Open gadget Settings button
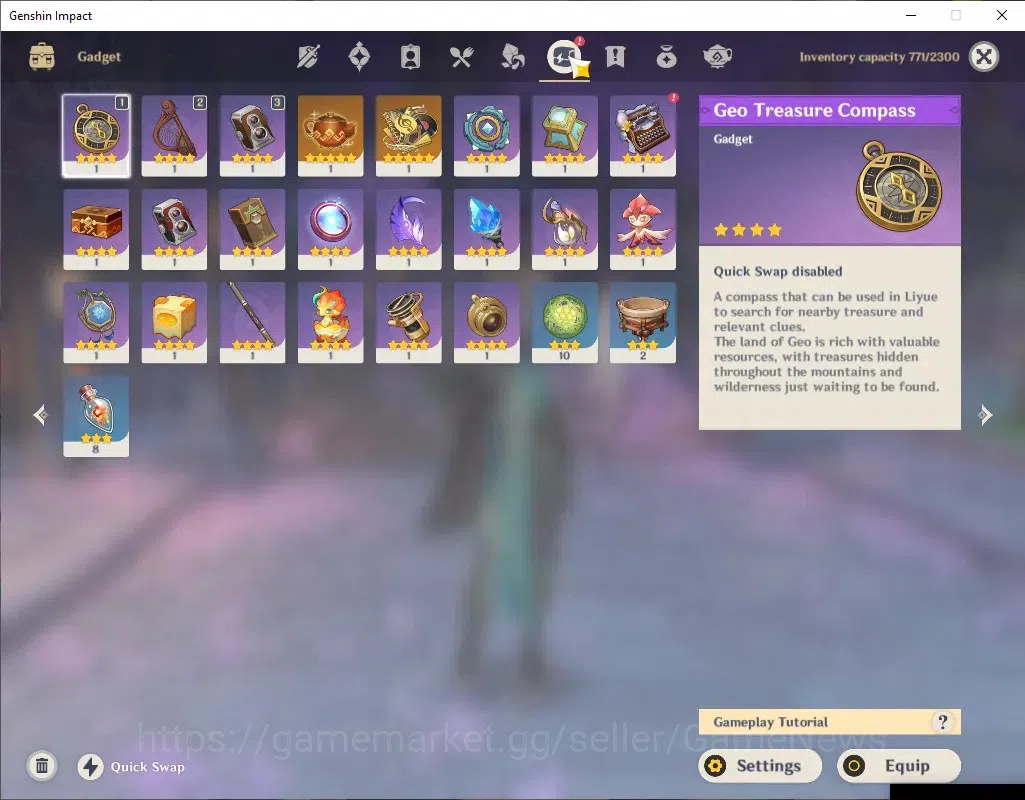The height and width of the screenshot is (800, 1025). tap(760, 766)
